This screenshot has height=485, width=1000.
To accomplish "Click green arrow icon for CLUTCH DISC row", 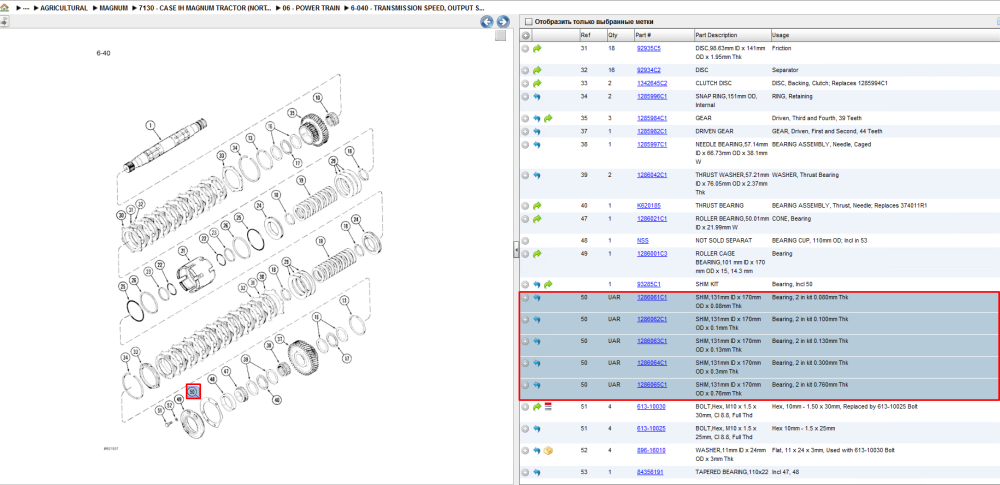I will click(537, 84).
